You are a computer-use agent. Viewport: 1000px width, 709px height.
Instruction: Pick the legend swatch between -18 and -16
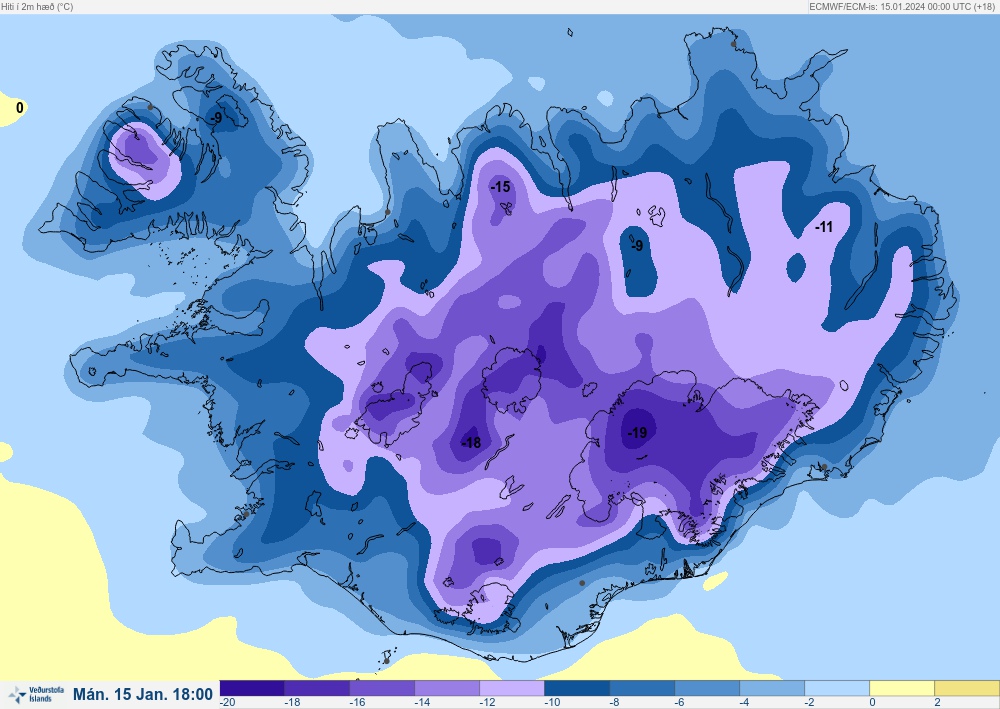coord(317,688)
